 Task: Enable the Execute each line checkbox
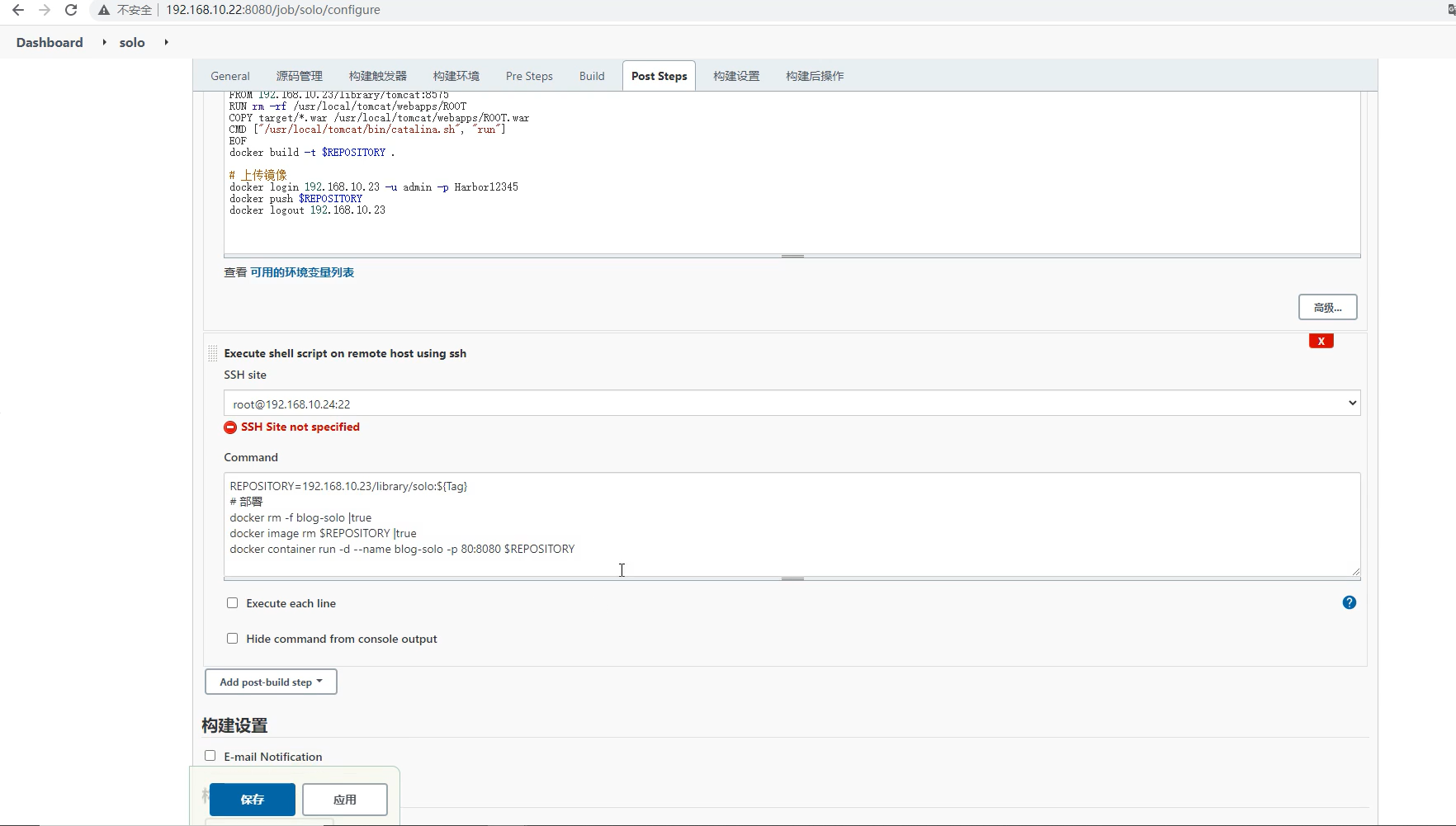pyautogui.click(x=233, y=603)
